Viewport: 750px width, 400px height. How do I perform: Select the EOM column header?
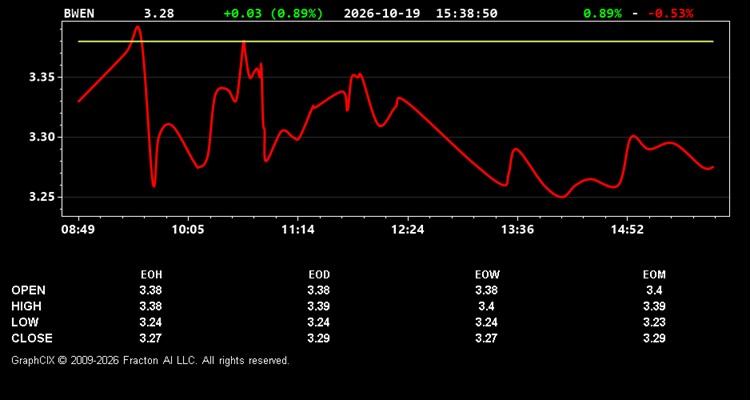pos(654,275)
